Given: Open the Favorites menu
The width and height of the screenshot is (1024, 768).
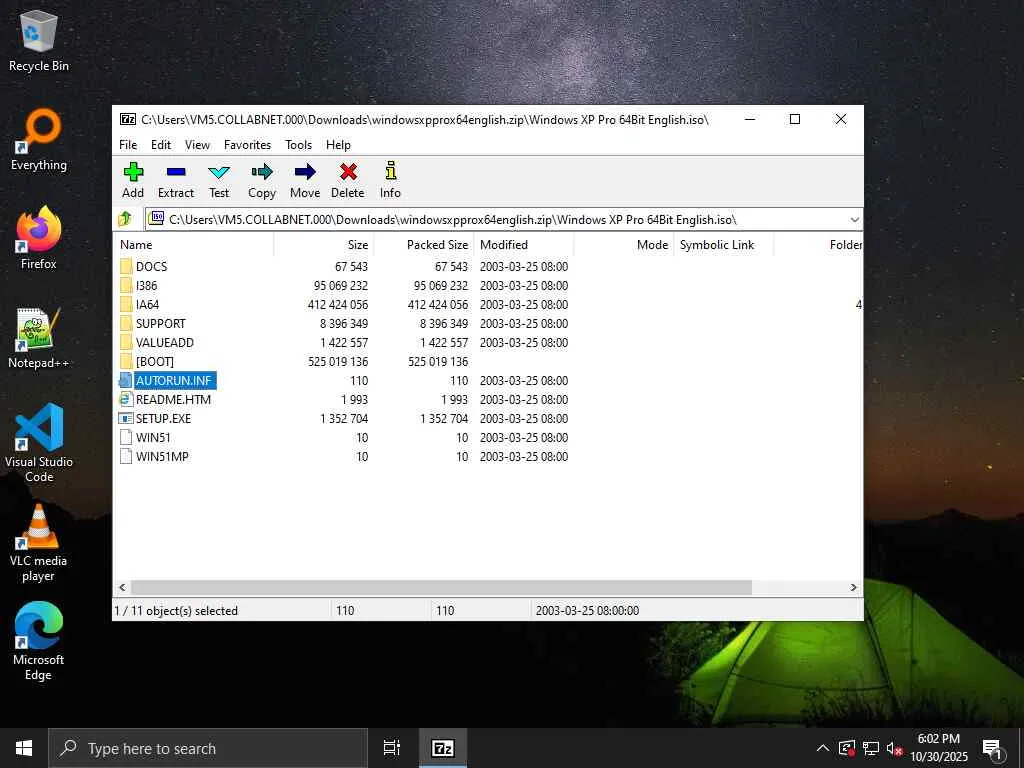Looking at the screenshot, I should [x=248, y=145].
